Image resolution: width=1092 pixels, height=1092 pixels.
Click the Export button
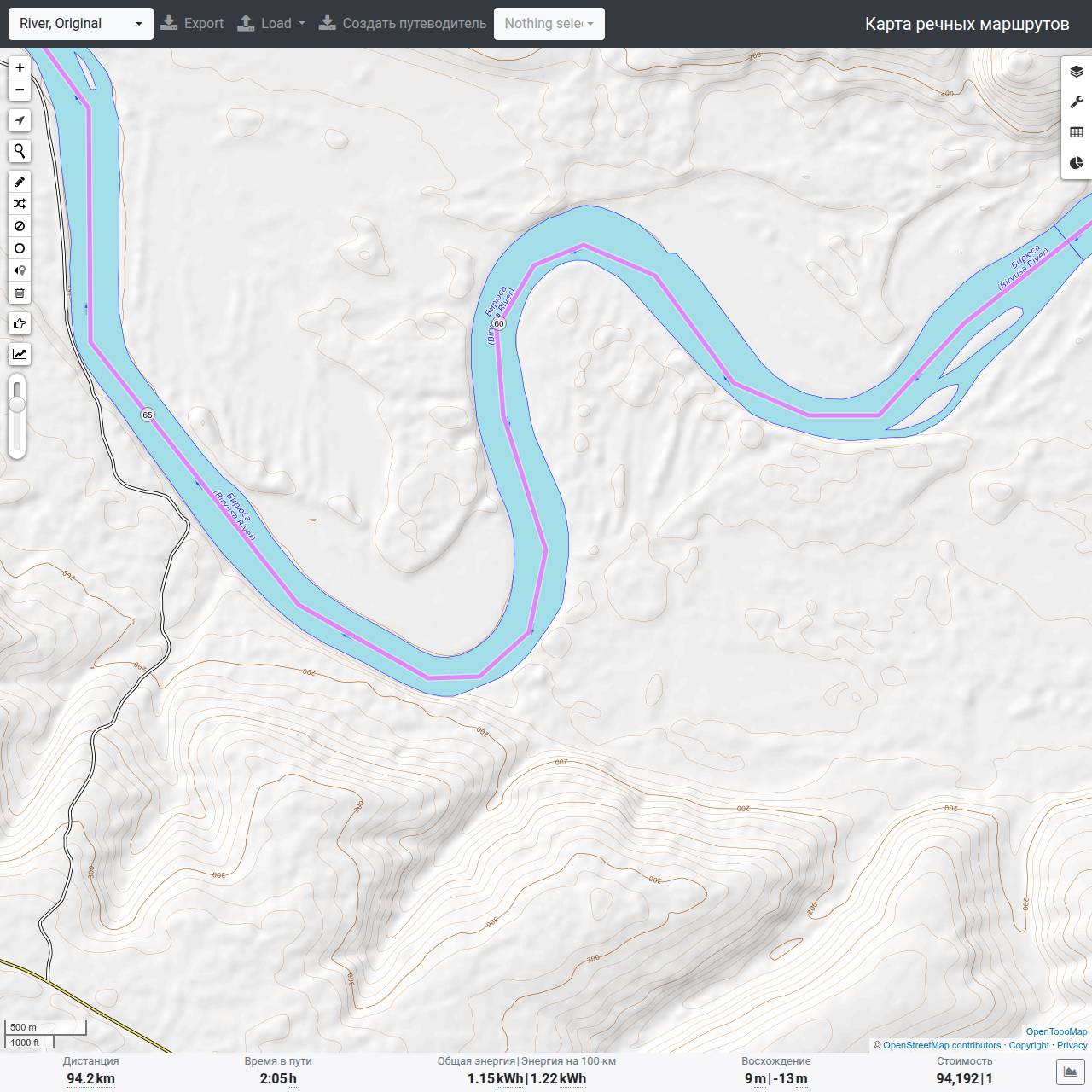click(x=192, y=24)
